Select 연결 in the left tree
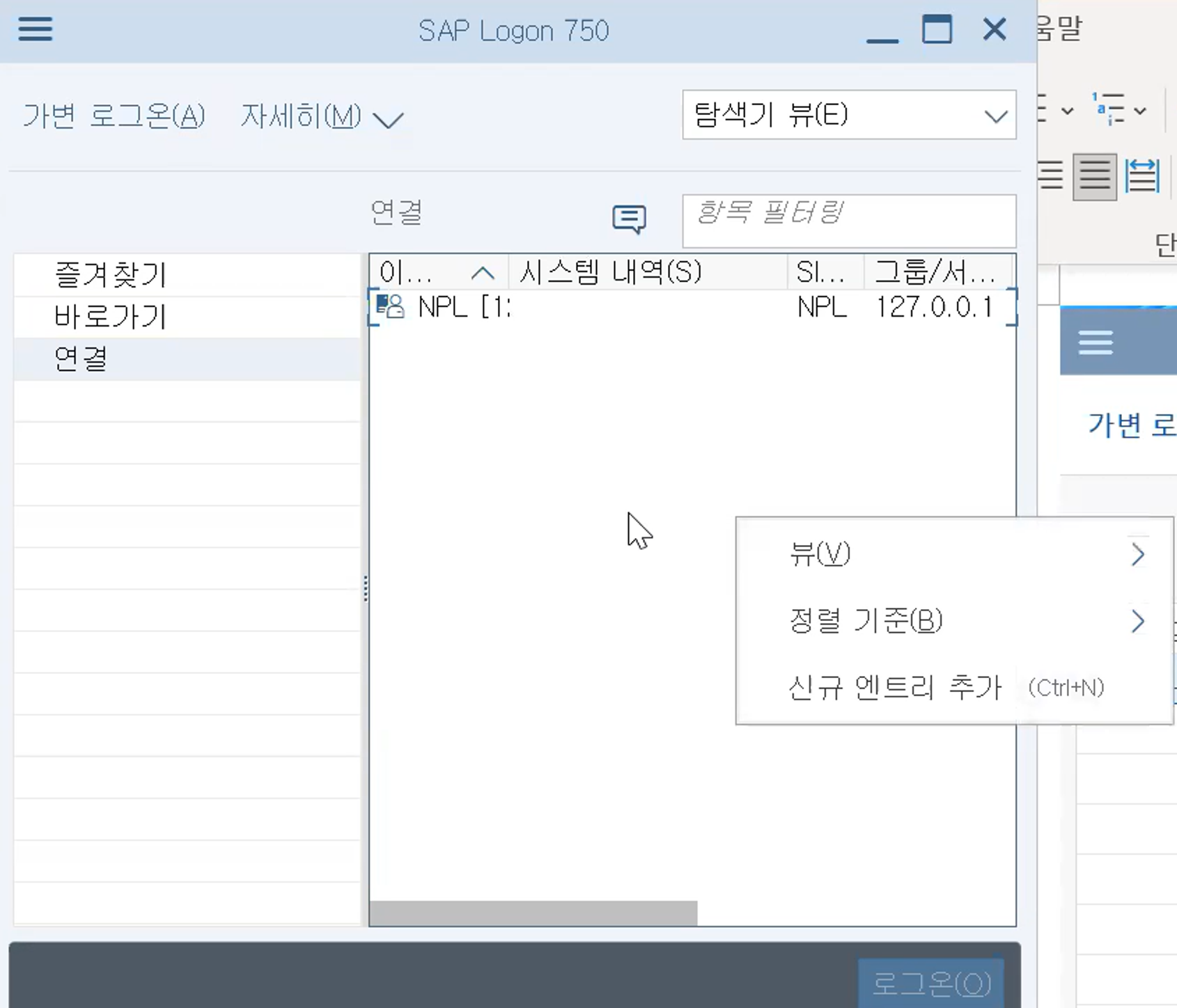The width and height of the screenshot is (1177, 1008). [187, 359]
